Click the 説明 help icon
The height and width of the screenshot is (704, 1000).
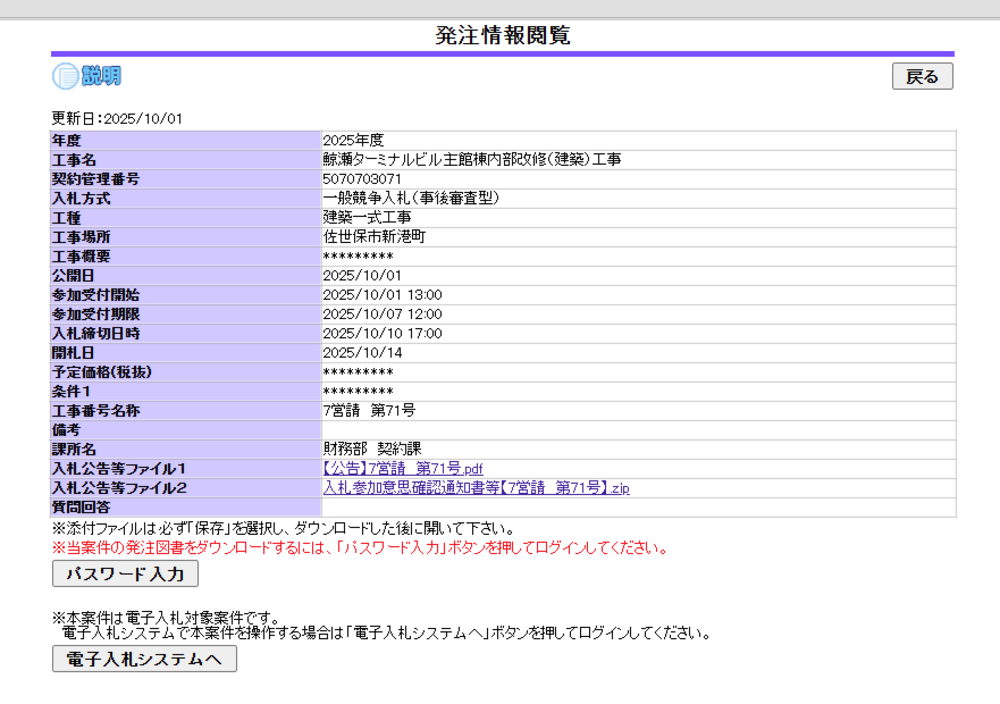[x=87, y=76]
